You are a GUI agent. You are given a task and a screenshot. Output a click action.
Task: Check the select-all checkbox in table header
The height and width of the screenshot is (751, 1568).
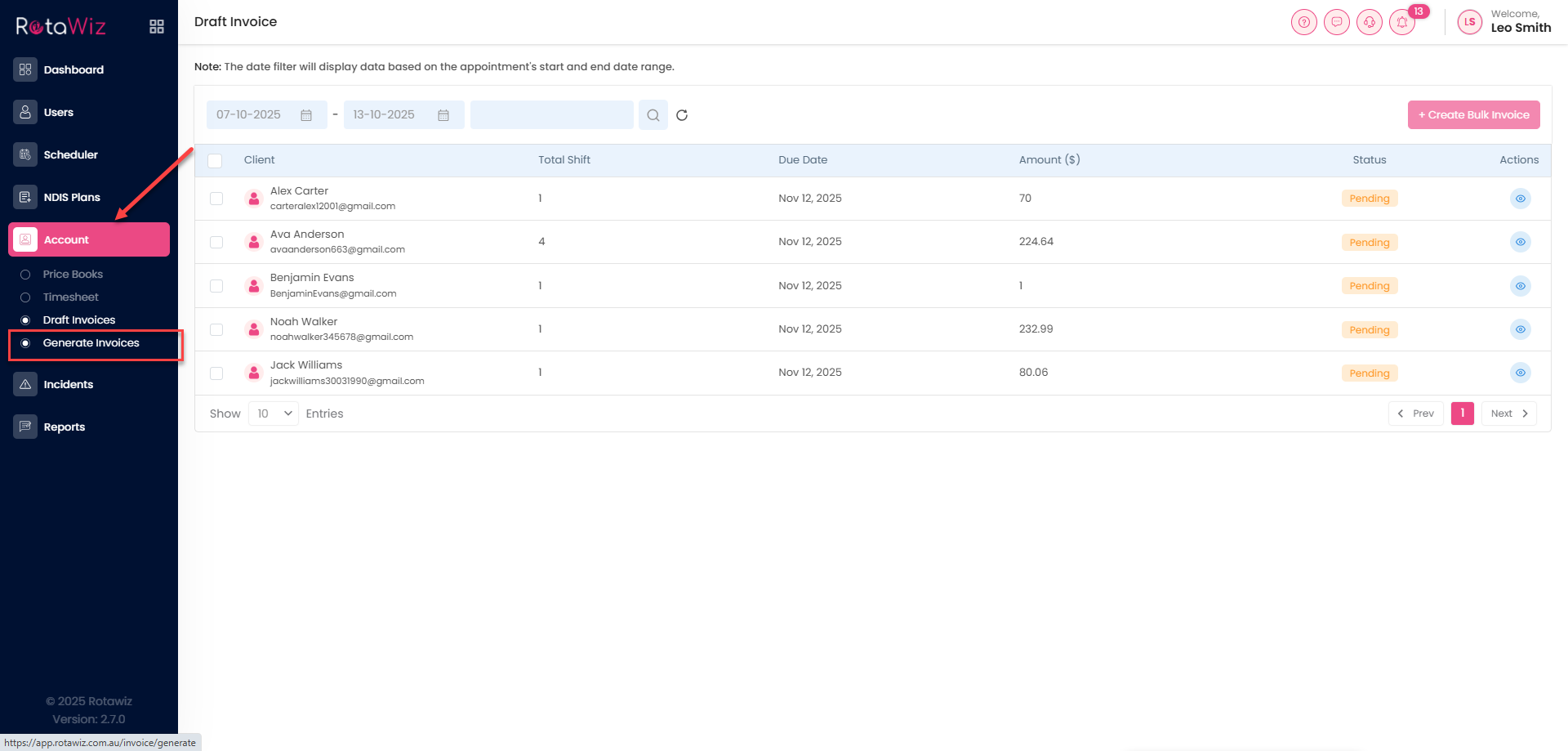tap(216, 161)
